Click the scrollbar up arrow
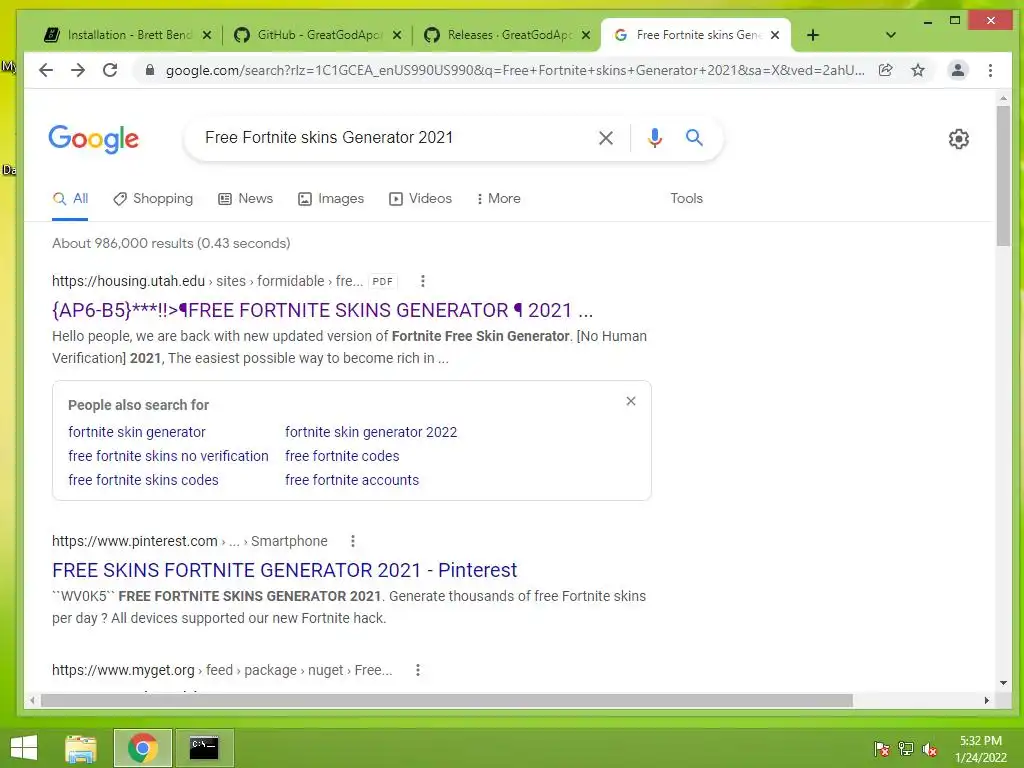1024x768 pixels. (x=1003, y=99)
